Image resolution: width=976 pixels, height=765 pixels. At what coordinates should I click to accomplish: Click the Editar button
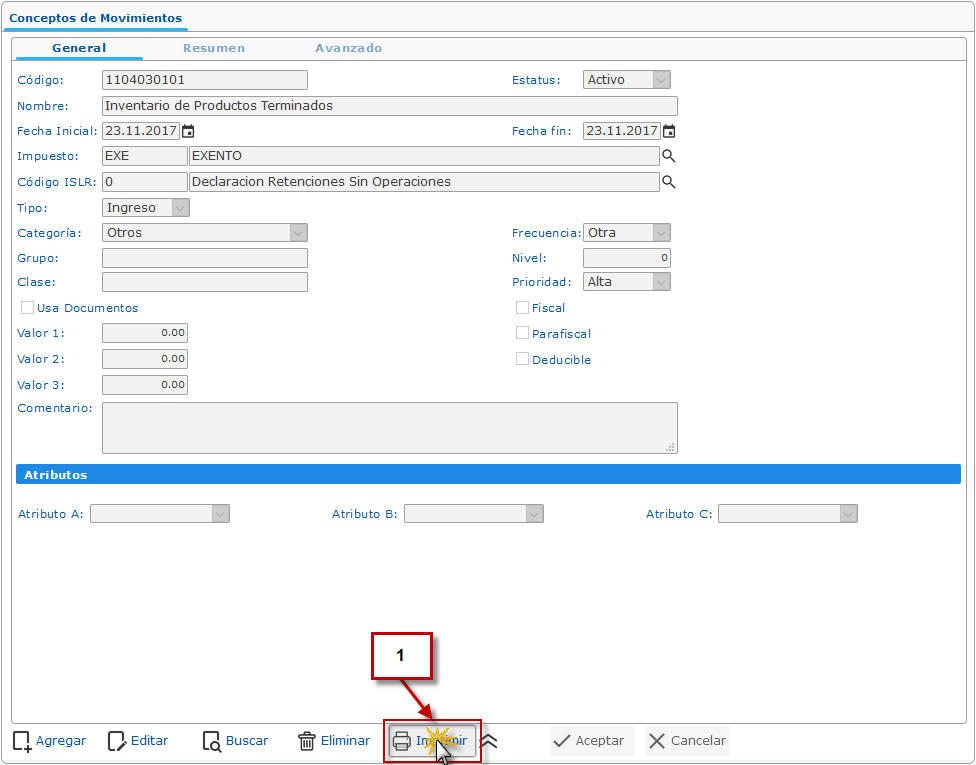138,741
